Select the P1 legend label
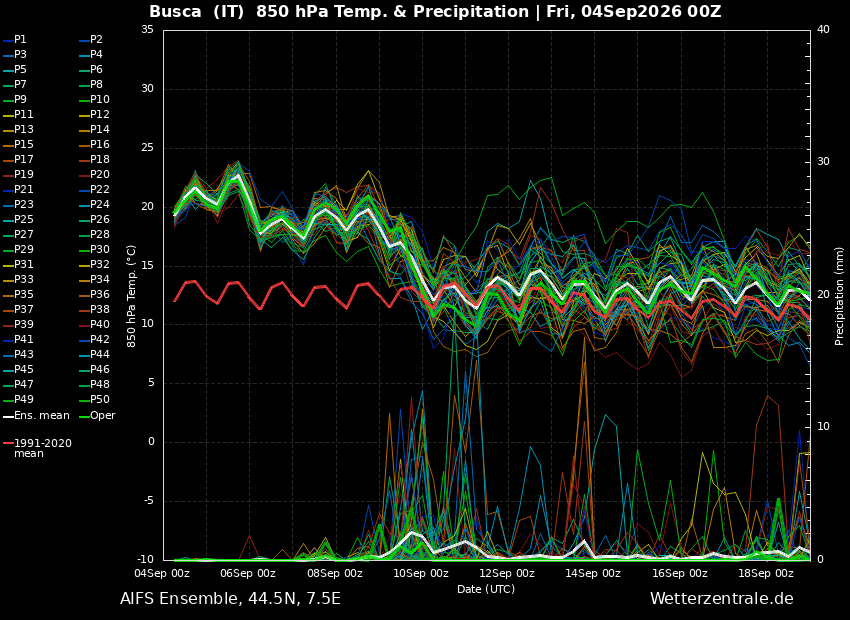The image size is (850, 620). click(20, 40)
